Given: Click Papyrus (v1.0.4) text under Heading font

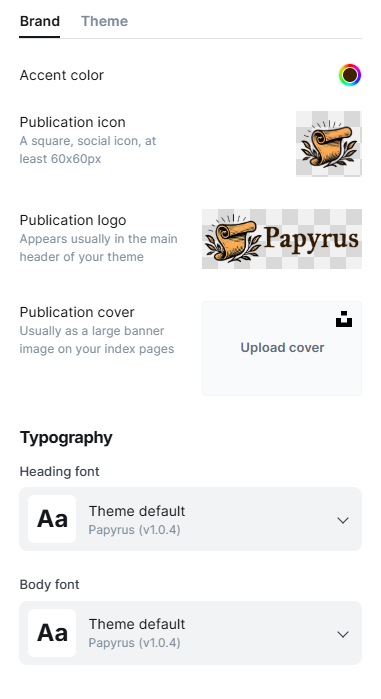Looking at the screenshot, I should click(x=134, y=530).
